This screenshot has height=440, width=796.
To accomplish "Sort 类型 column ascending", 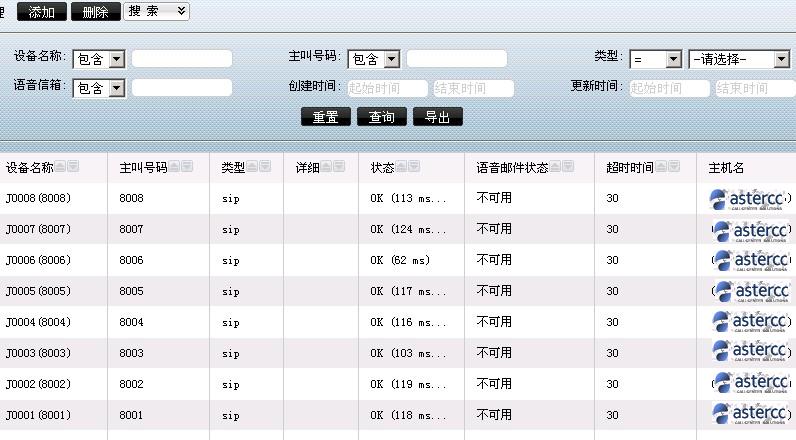I will (x=252, y=166).
